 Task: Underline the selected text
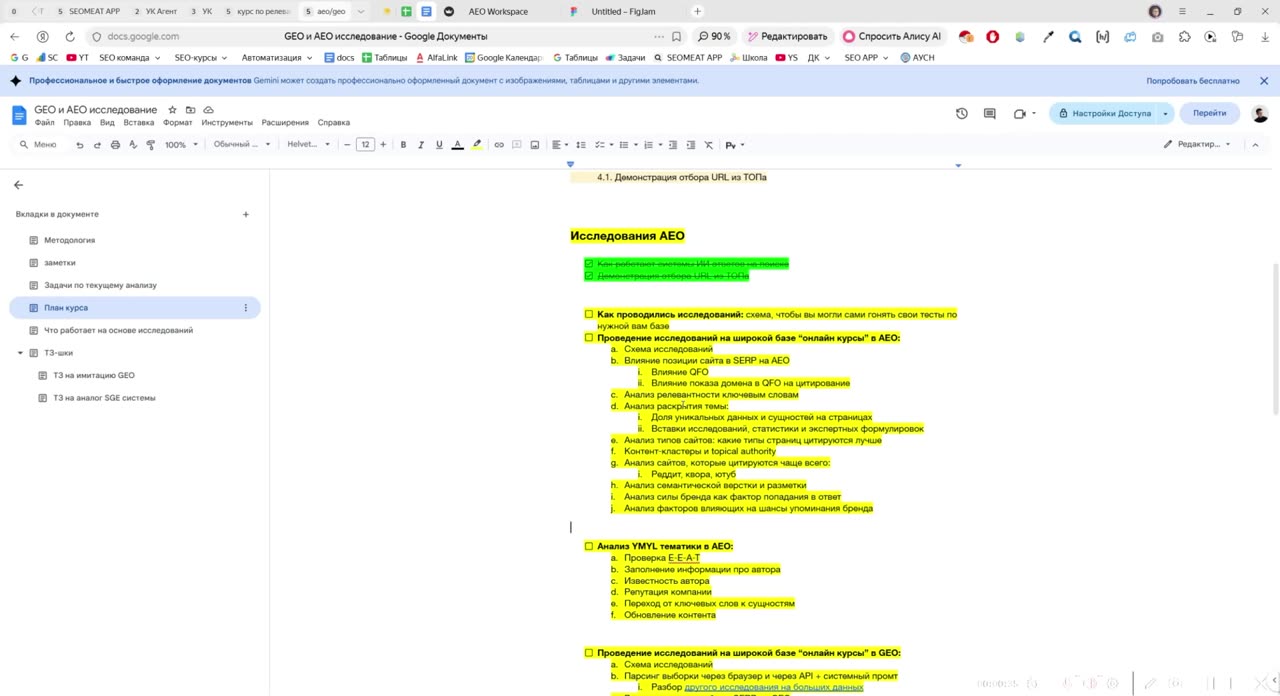[x=439, y=145]
